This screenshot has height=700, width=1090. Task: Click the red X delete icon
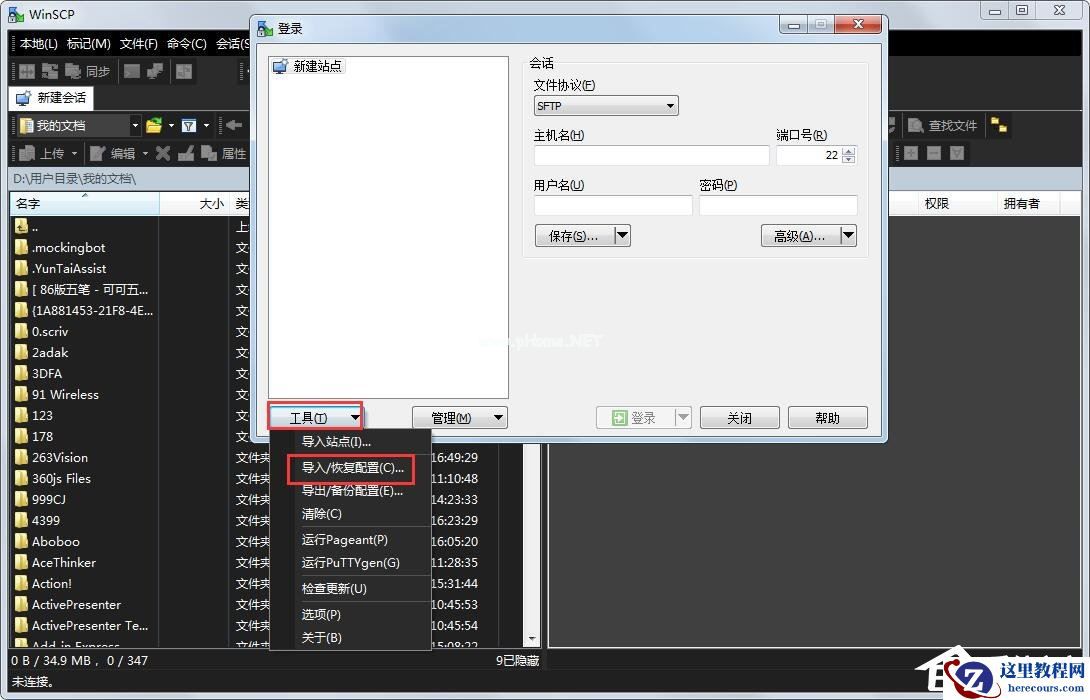pos(163,153)
